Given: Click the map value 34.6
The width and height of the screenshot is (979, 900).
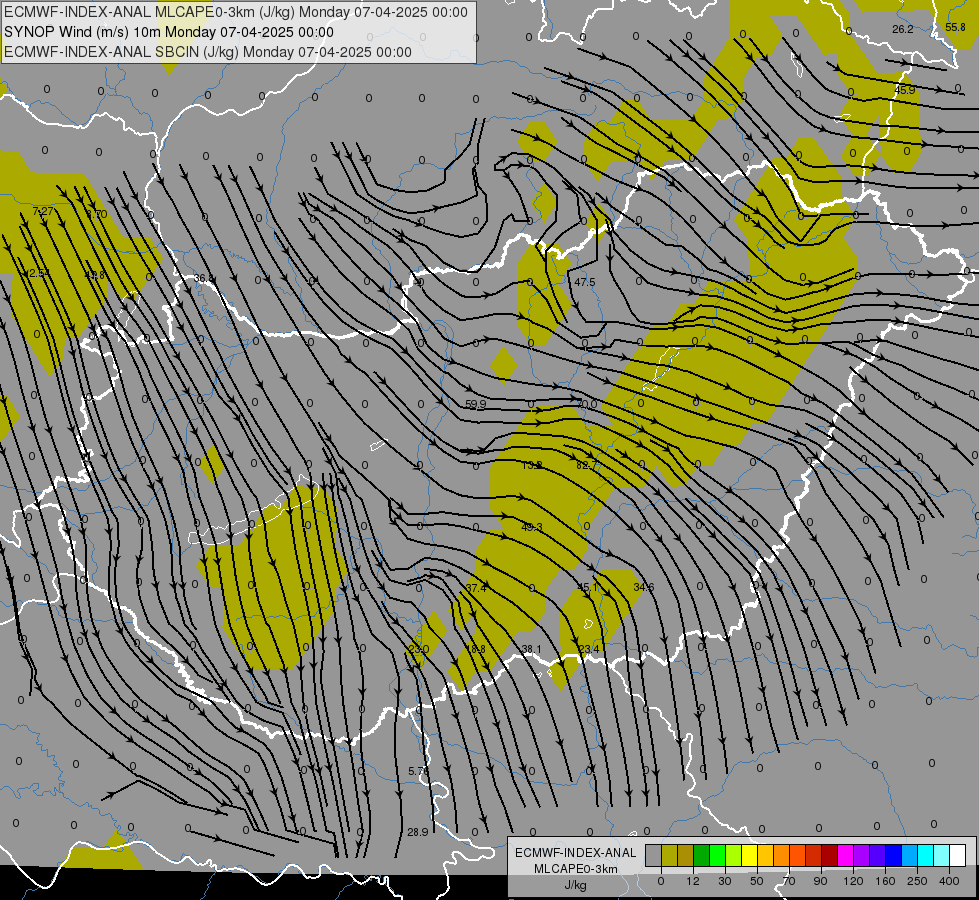Looking at the screenshot, I should tap(644, 587).
